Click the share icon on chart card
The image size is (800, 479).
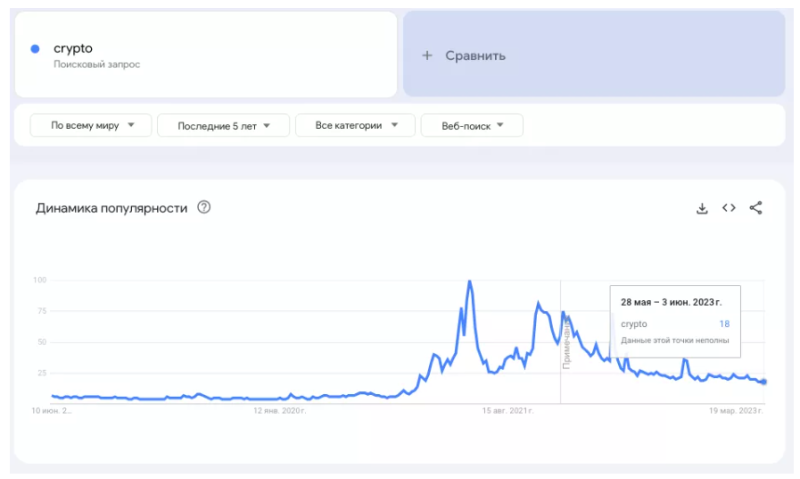tap(756, 208)
